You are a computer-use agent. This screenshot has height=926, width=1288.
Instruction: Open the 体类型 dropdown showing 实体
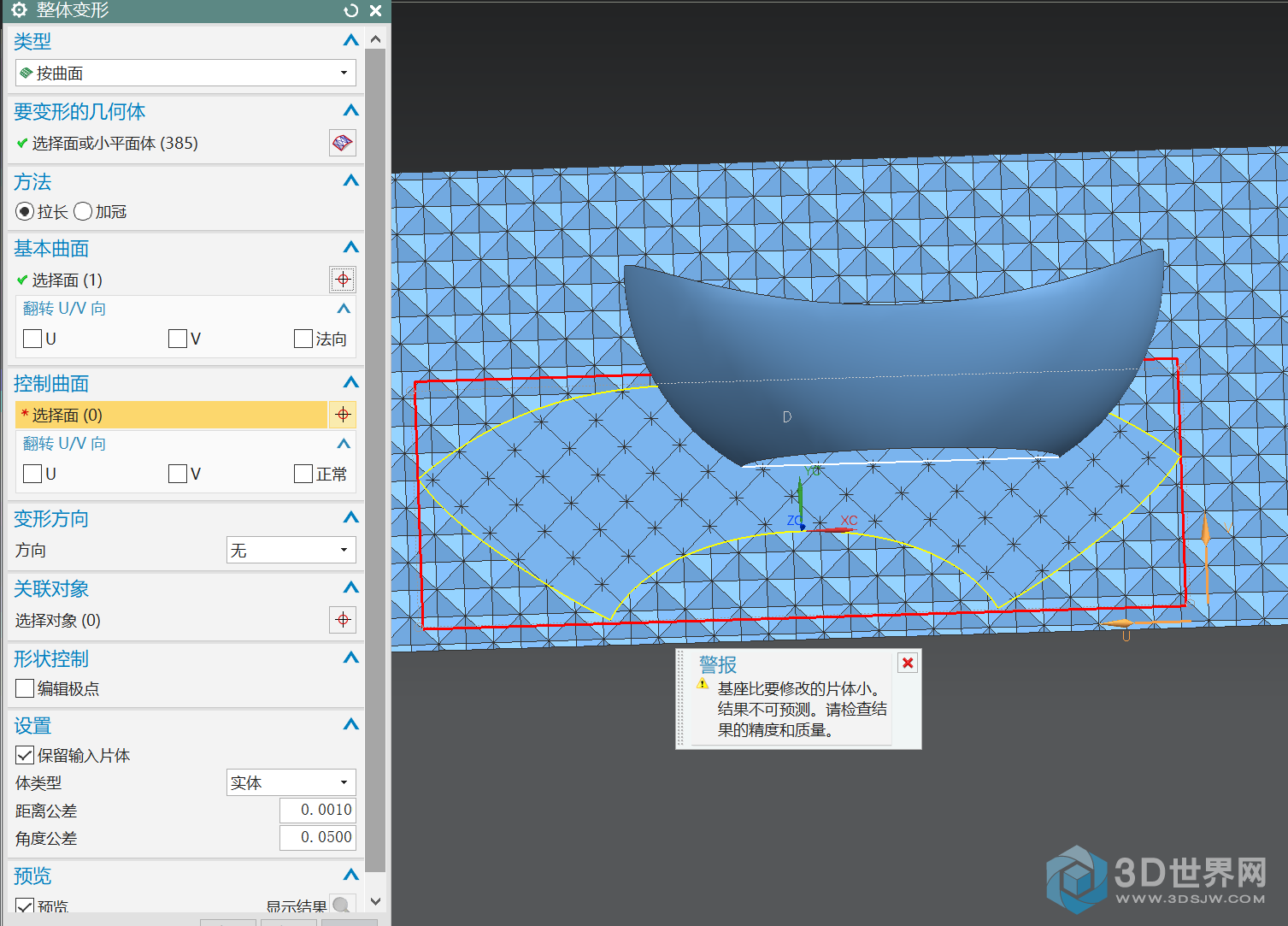pos(291,782)
